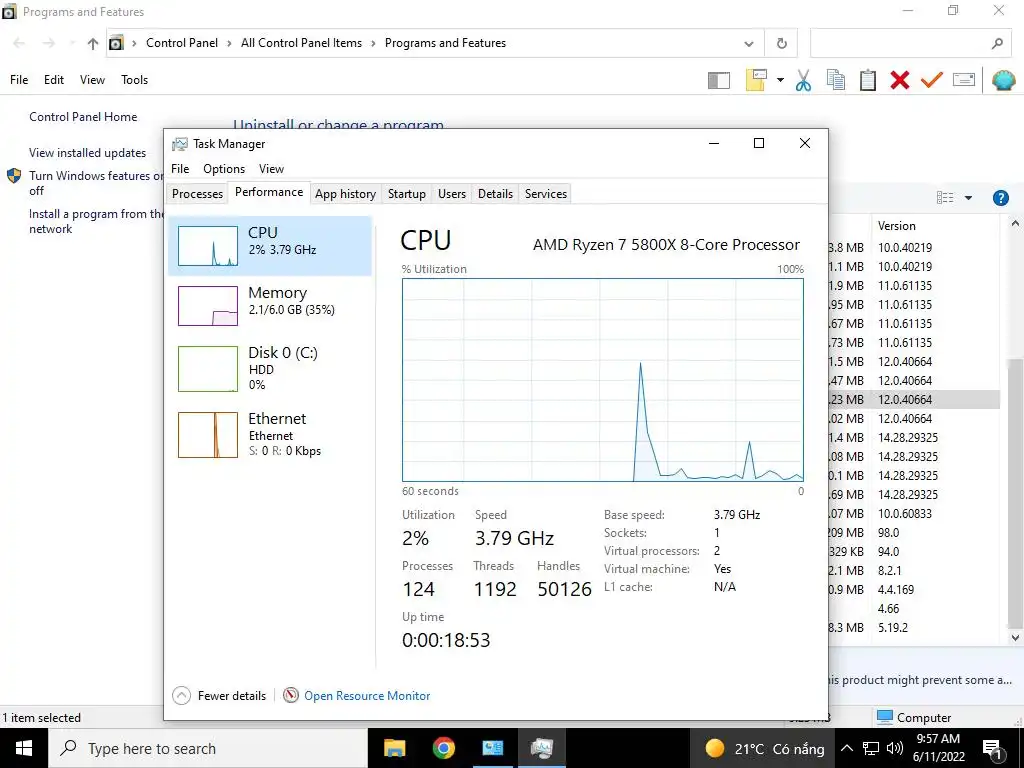The width and height of the screenshot is (1024, 768).
Task: Click the version 10.0.60833 cell
Action: [x=904, y=514]
